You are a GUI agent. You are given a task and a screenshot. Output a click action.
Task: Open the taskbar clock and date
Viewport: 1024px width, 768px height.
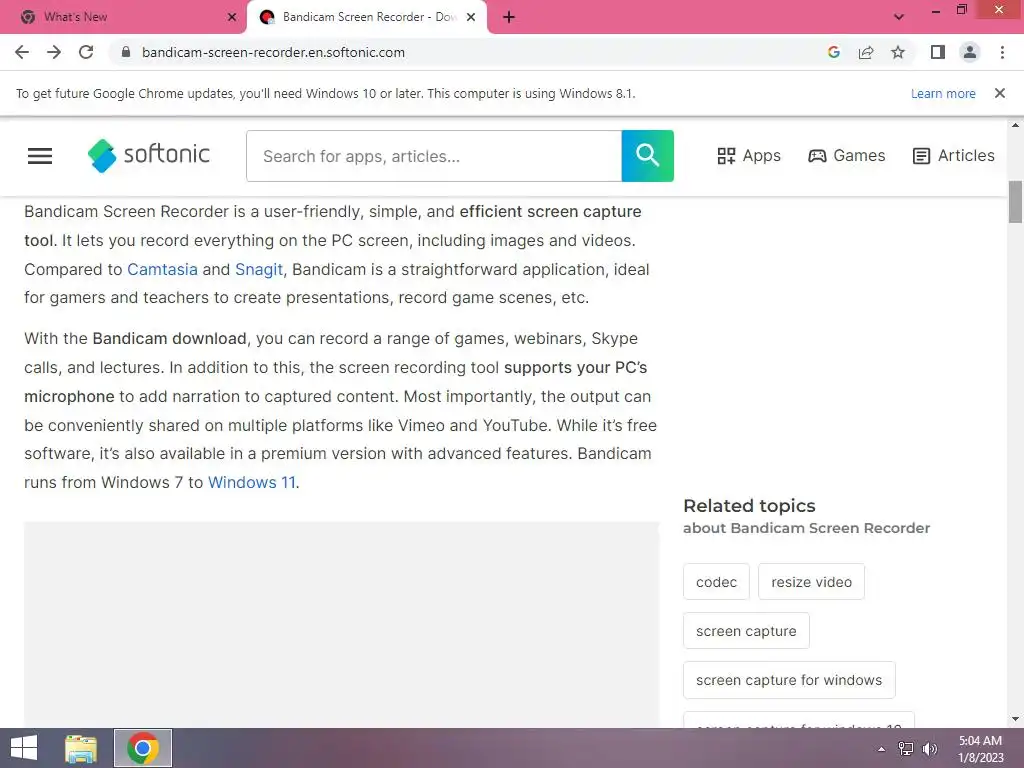(980, 748)
